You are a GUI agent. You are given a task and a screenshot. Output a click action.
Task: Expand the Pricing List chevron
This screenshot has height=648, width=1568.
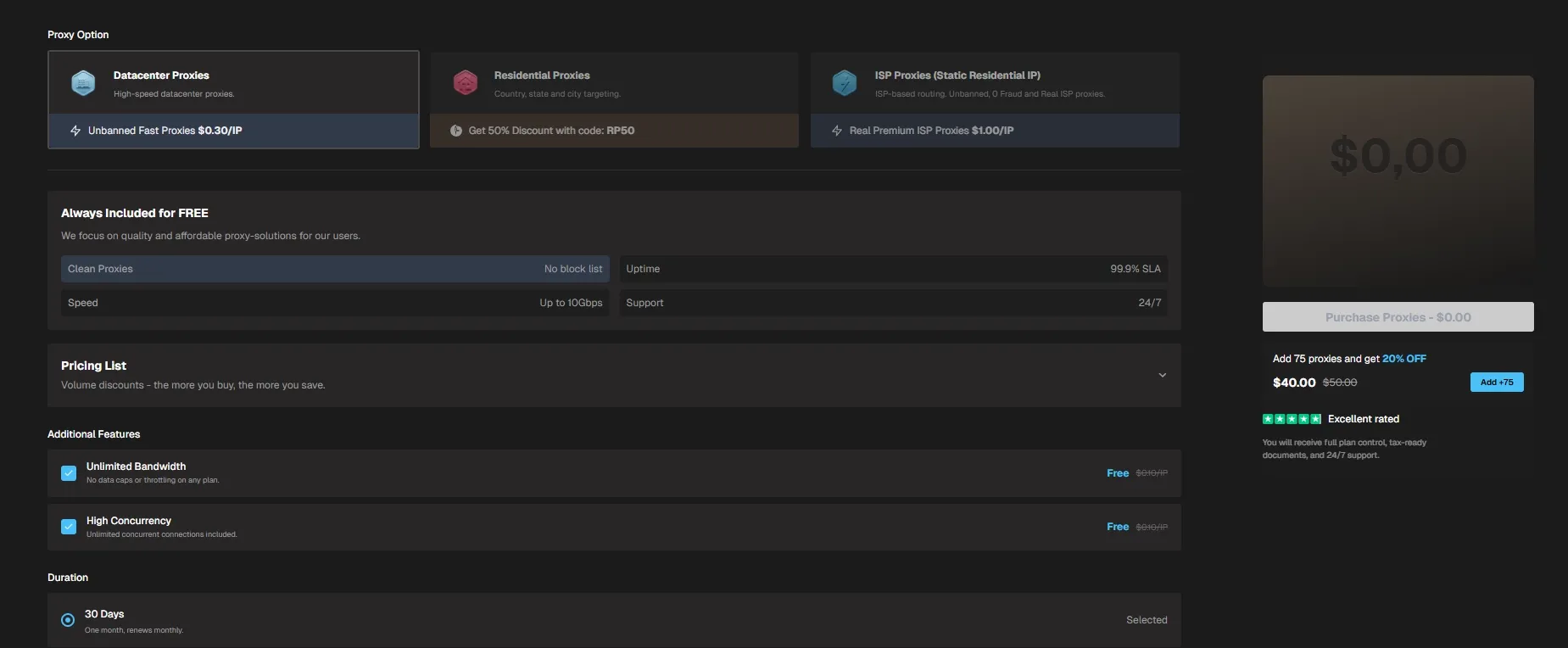pos(1162,375)
